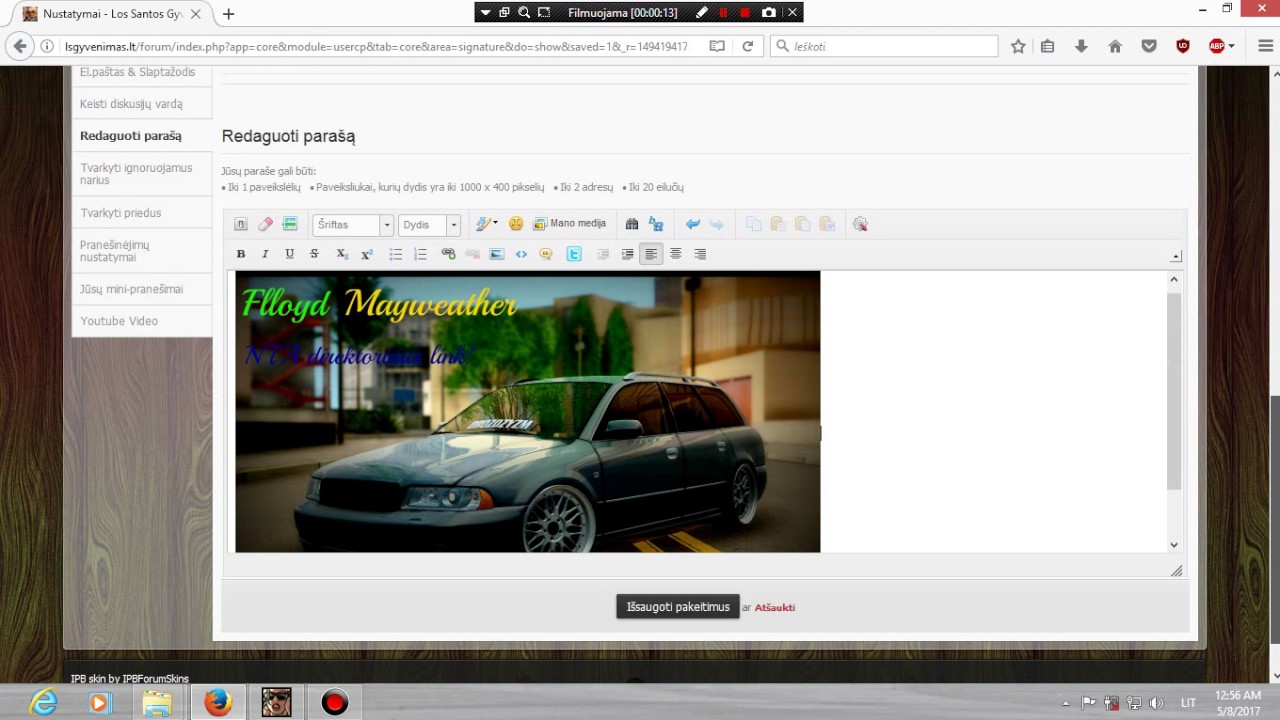Screen dimensions: 1280x720
Task: Insert a code block
Action: click(x=521, y=254)
